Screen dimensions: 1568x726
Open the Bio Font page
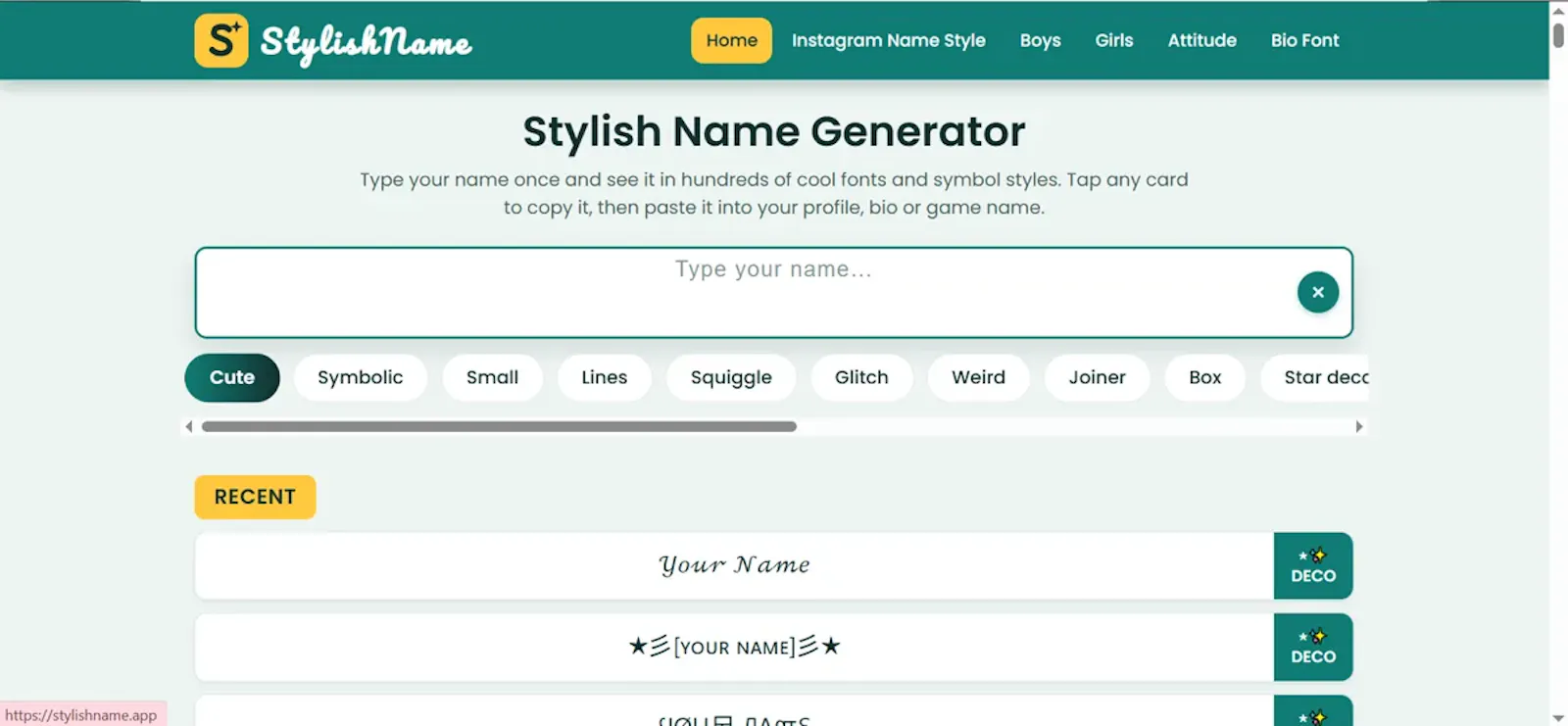tap(1304, 40)
